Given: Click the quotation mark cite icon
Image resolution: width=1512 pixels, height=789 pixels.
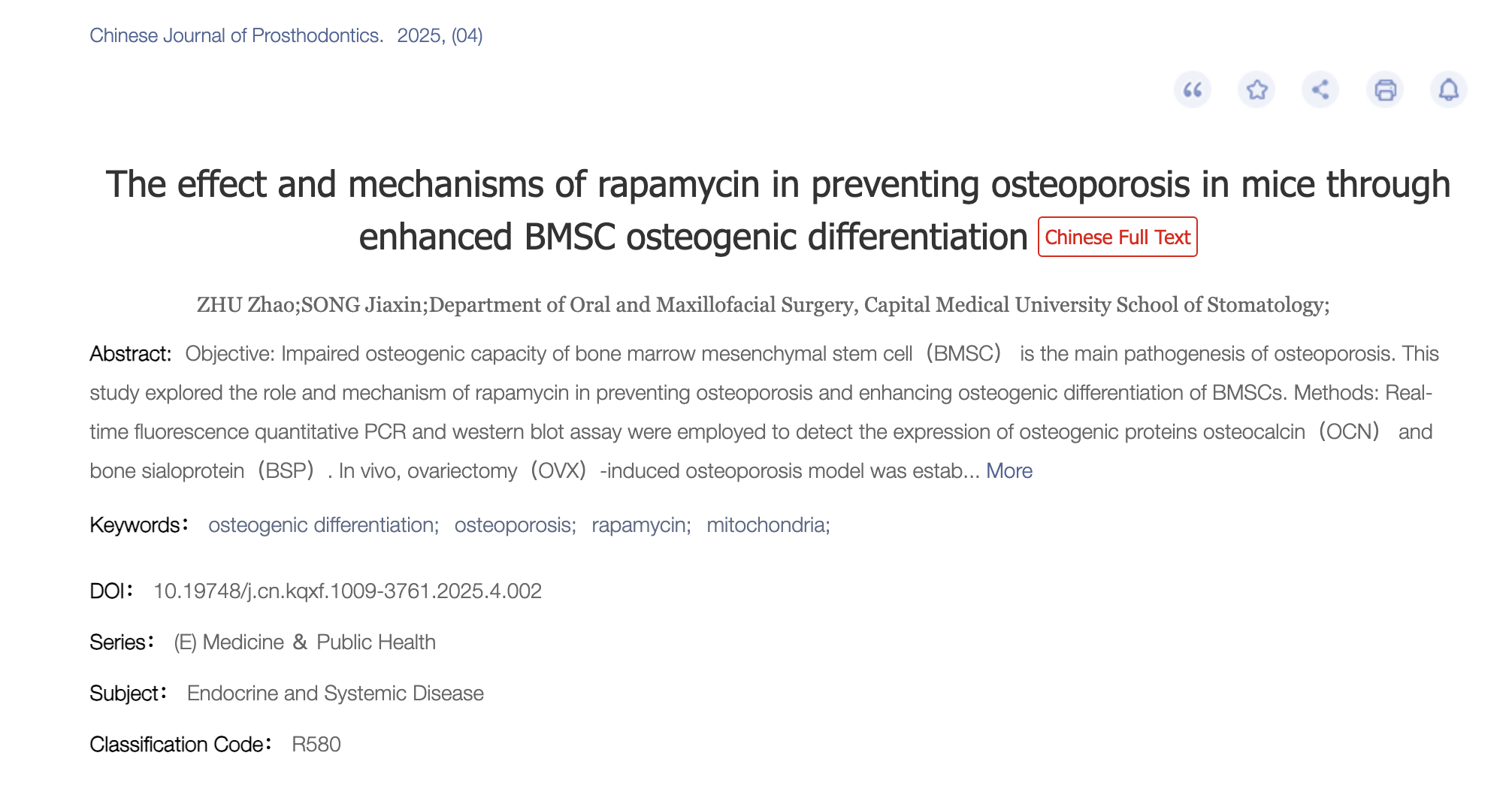Looking at the screenshot, I should tap(1193, 90).
